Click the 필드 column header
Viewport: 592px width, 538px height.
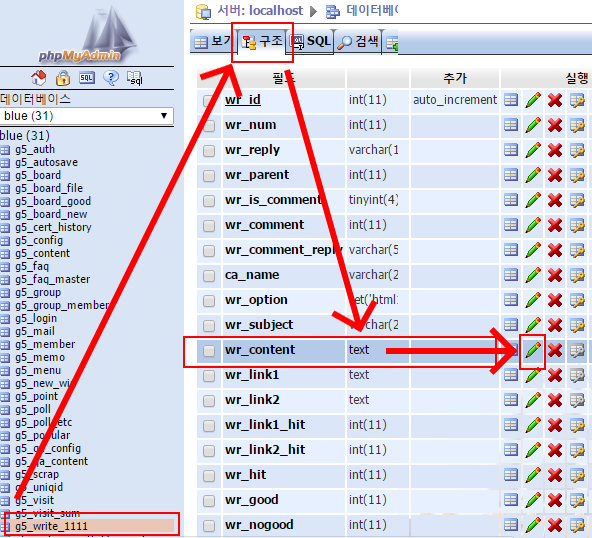[x=284, y=78]
